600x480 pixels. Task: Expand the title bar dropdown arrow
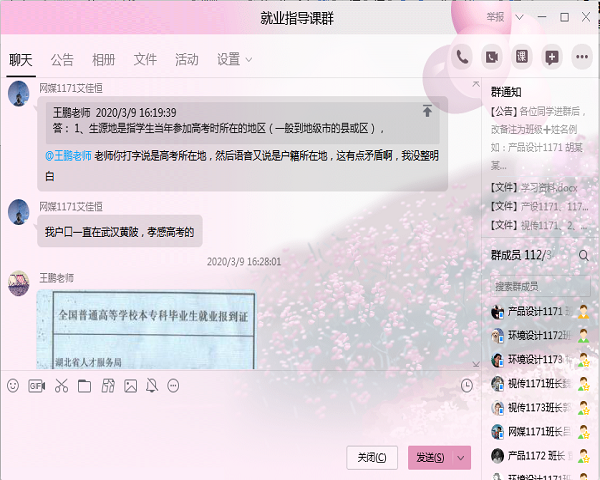(x=519, y=17)
